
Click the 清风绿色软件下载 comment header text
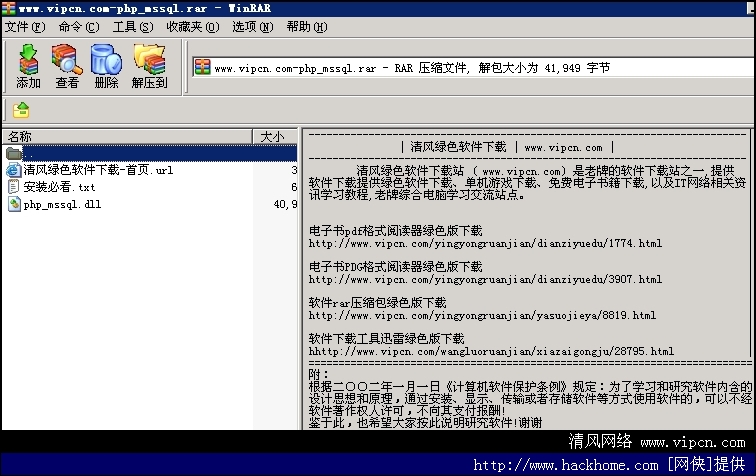pyautogui.click(x=458, y=147)
